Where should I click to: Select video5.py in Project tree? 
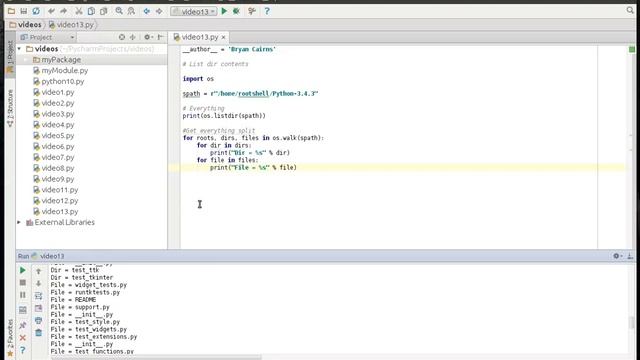click(x=54, y=136)
